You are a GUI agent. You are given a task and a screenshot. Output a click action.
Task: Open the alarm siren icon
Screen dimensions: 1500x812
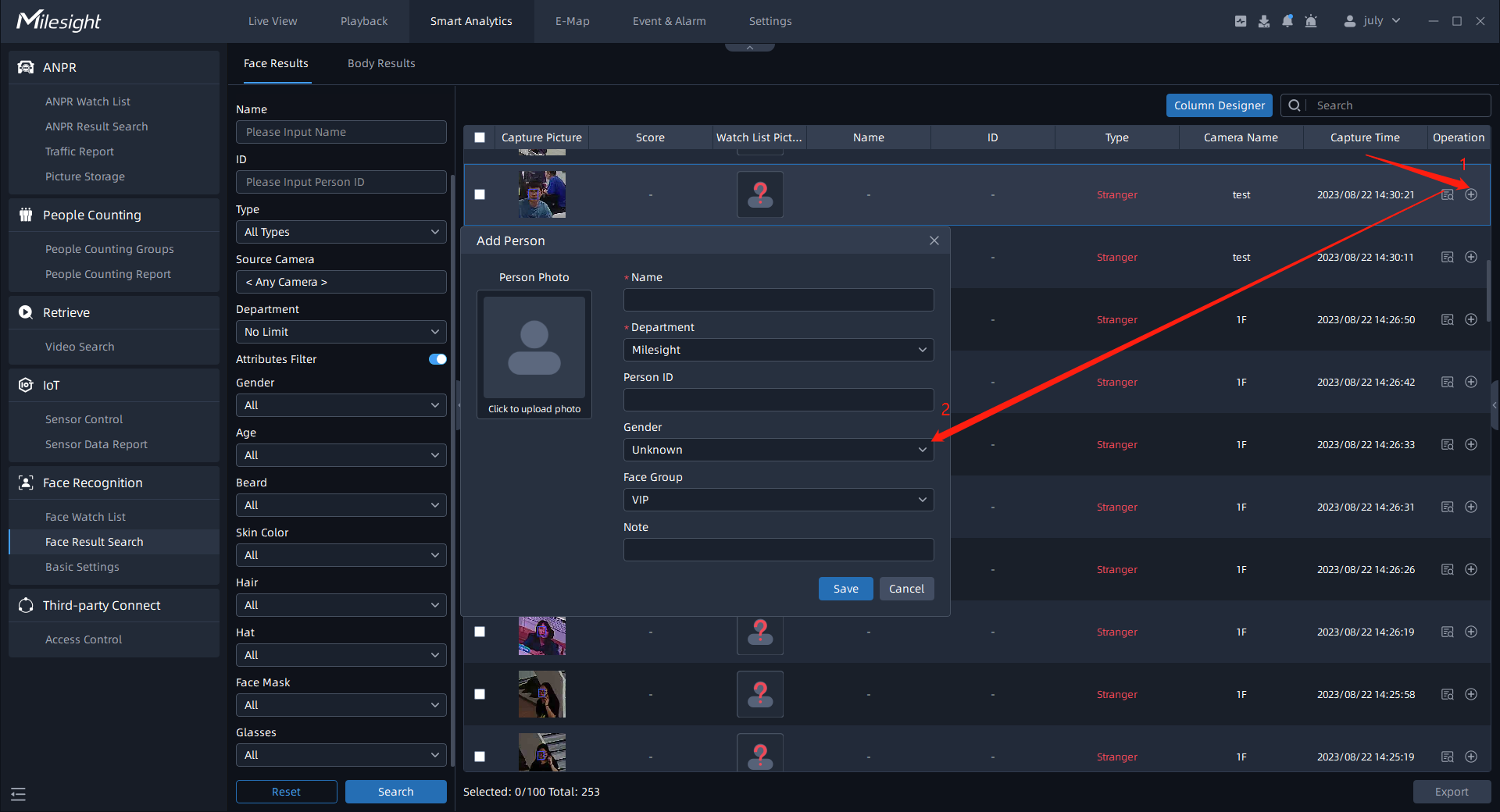point(1311,21)
